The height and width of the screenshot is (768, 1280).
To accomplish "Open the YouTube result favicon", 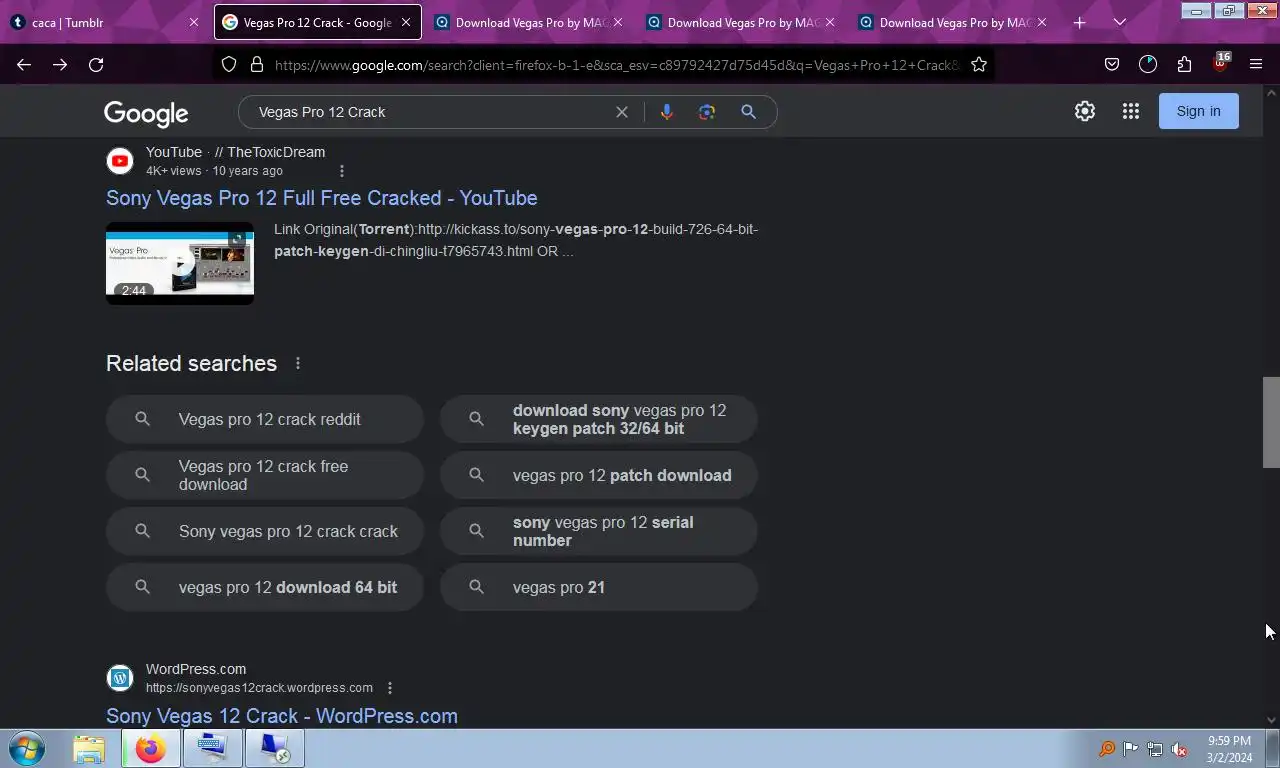I will 120,160.
